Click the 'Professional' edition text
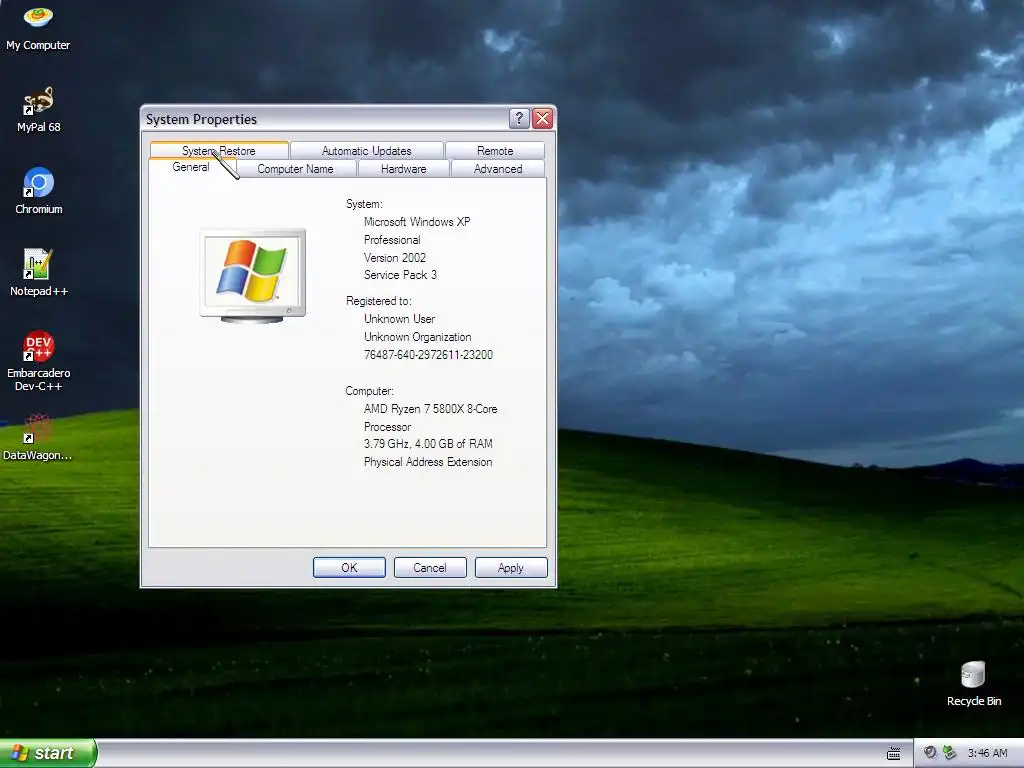Image resolution: width=1024 pixels, height=768 pixels. point(392,240)
